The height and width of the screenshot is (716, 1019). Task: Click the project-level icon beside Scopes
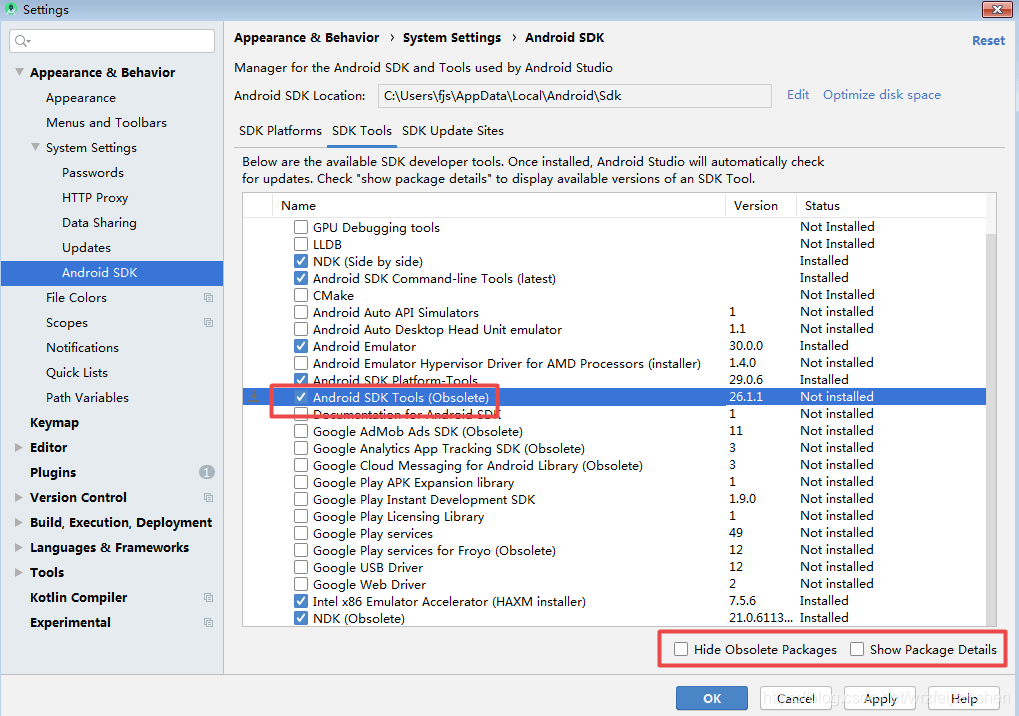pyautogui.click(x=208, y=323)
